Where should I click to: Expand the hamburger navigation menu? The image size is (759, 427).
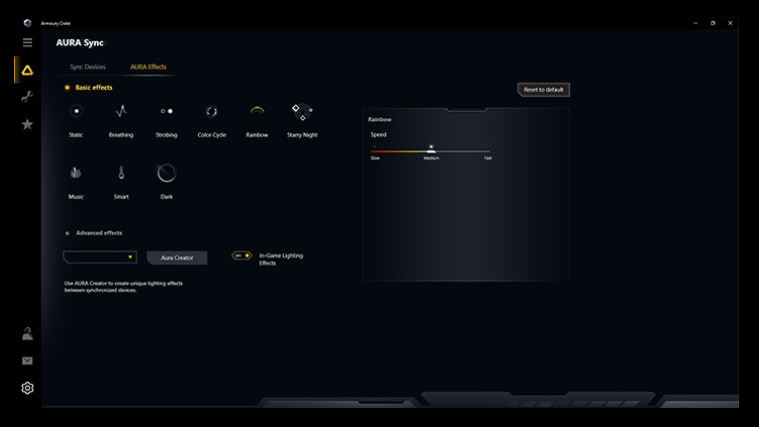pyautogui.click(x=27, y=43)
